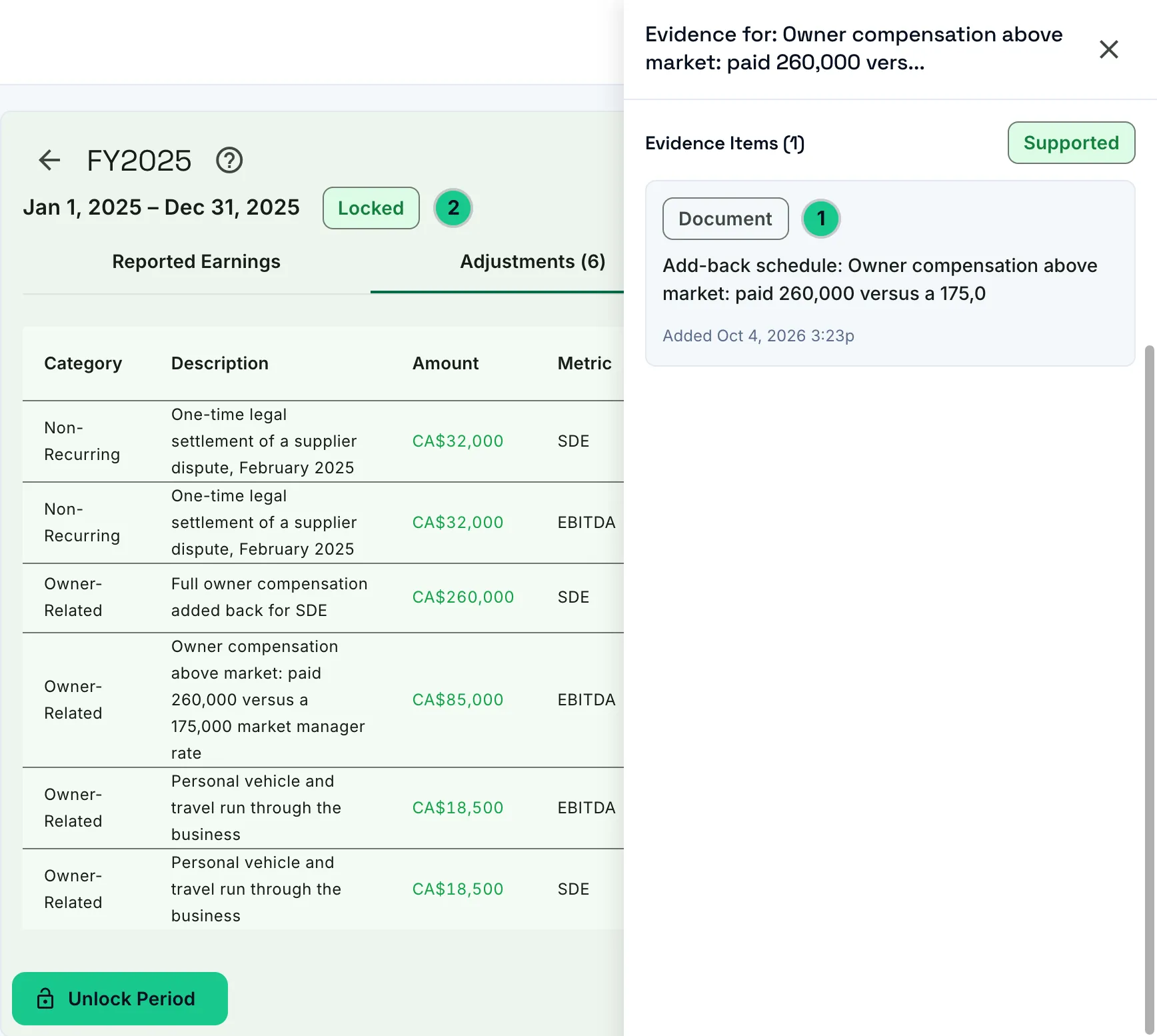Click the Category column header

tap(83, 363)
